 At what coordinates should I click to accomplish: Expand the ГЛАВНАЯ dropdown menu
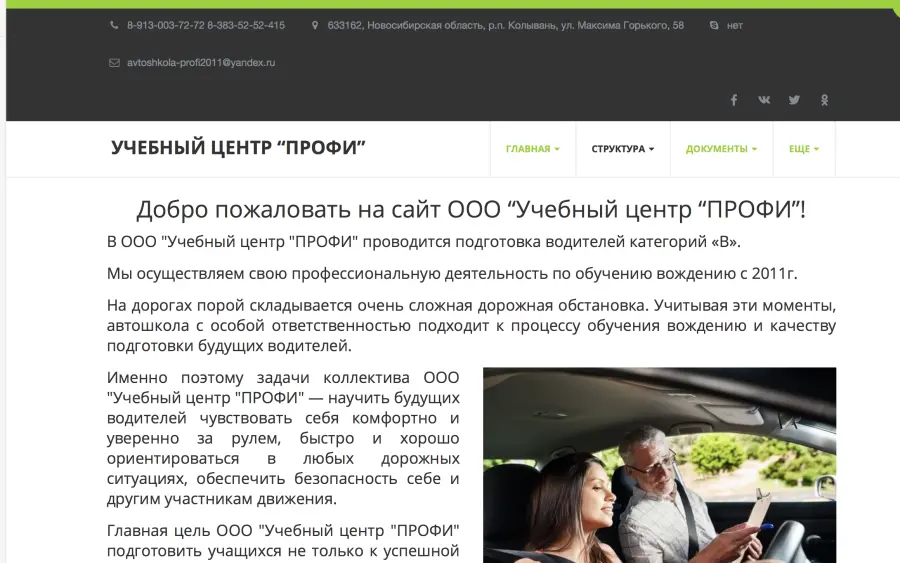tap(532, 149)
